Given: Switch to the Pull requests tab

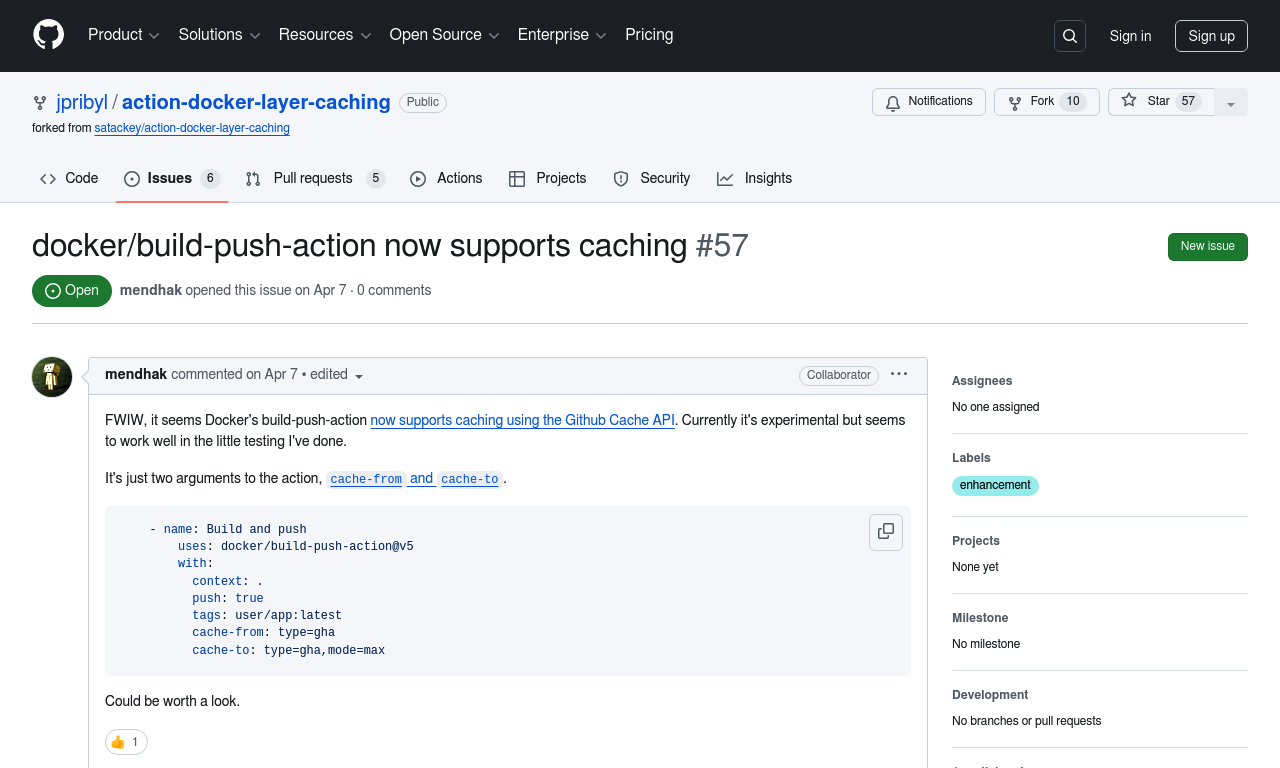Looking at the screenshot, I should (314, 179).
